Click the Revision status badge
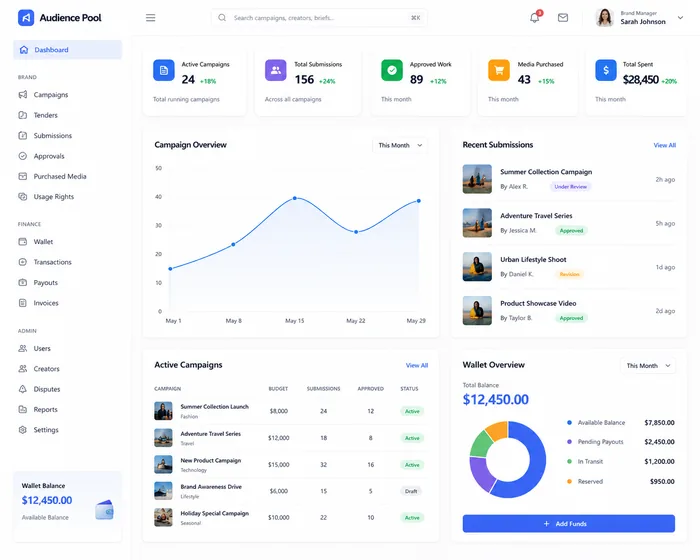700x560 pixels. pos(570,274)
